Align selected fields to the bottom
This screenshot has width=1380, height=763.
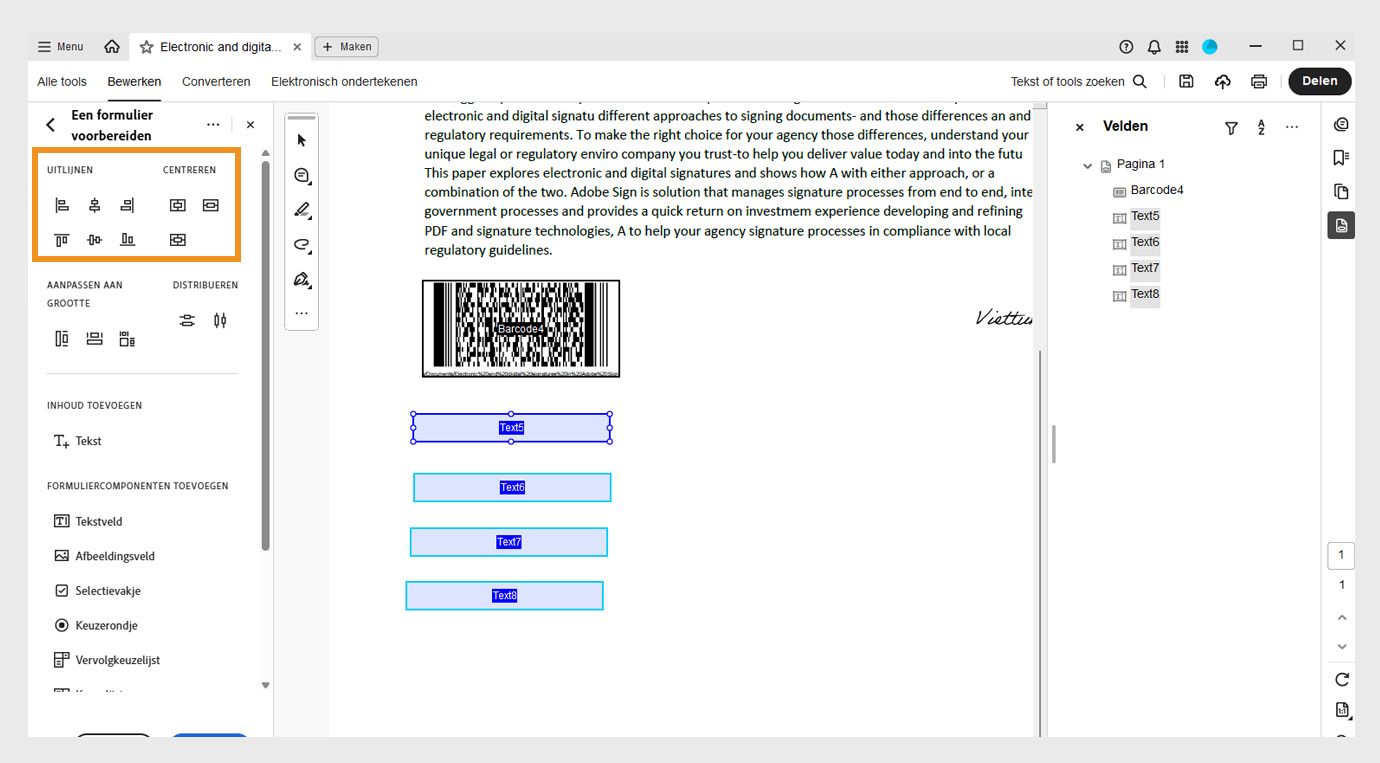coord(127,240)
